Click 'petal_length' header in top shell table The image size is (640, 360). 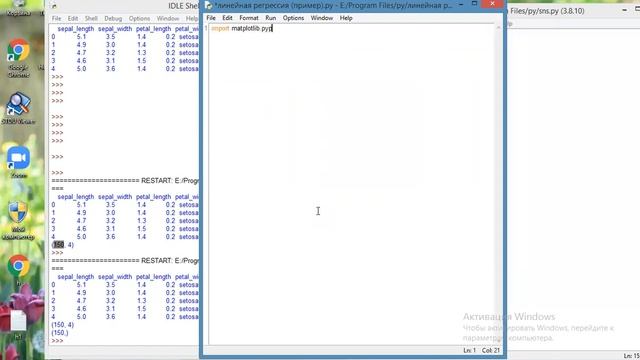(x=153, y=29)
